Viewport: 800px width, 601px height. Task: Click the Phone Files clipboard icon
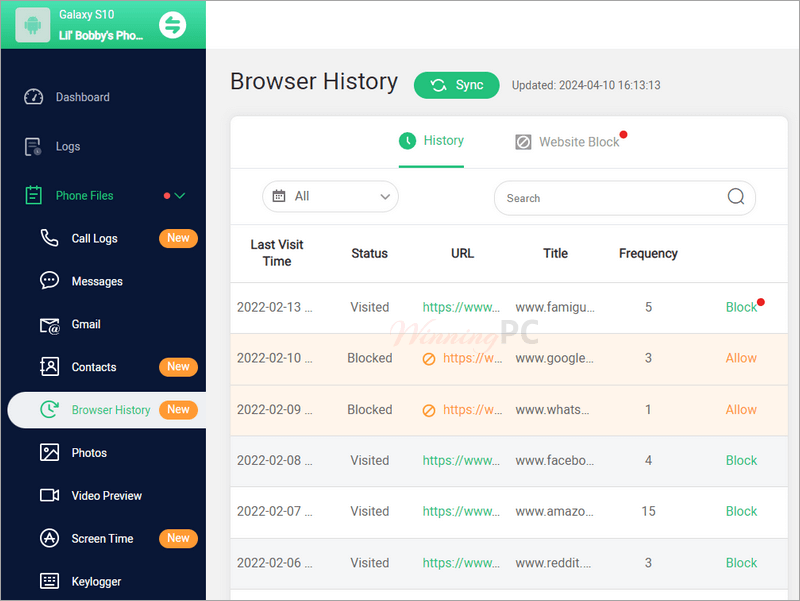(x=34, y=195)
